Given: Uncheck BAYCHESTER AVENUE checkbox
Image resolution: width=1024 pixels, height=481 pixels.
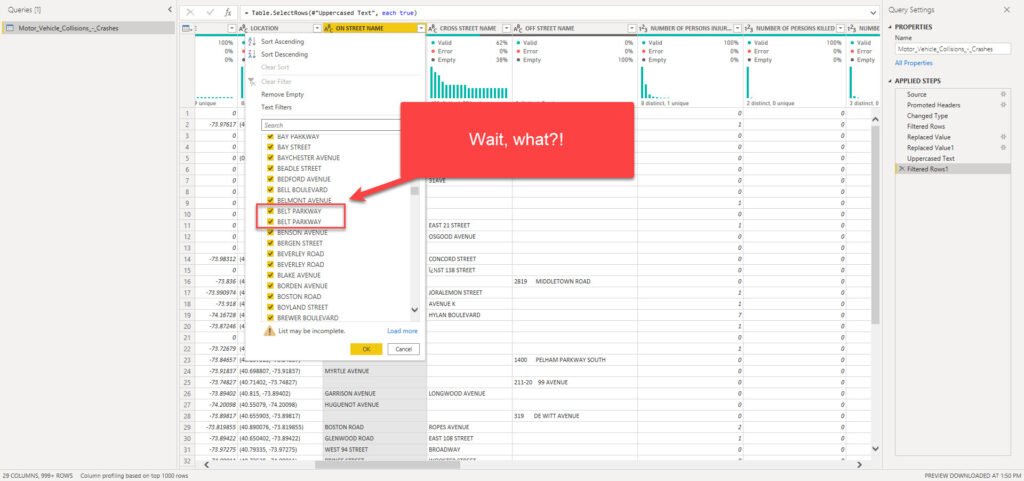Looking at the screenshot, I should coord(270,158).
